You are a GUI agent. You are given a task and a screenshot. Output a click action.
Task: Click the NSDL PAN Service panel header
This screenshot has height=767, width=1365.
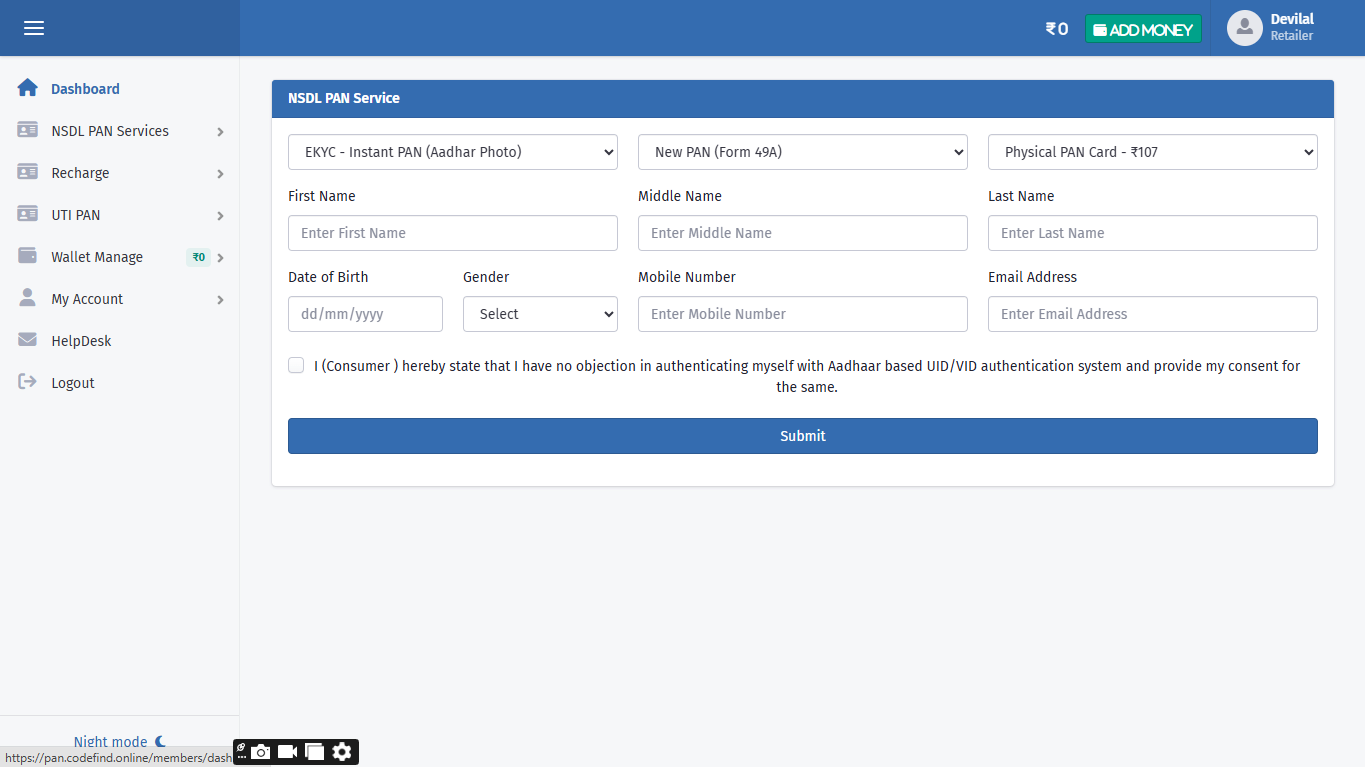(803, 99)
